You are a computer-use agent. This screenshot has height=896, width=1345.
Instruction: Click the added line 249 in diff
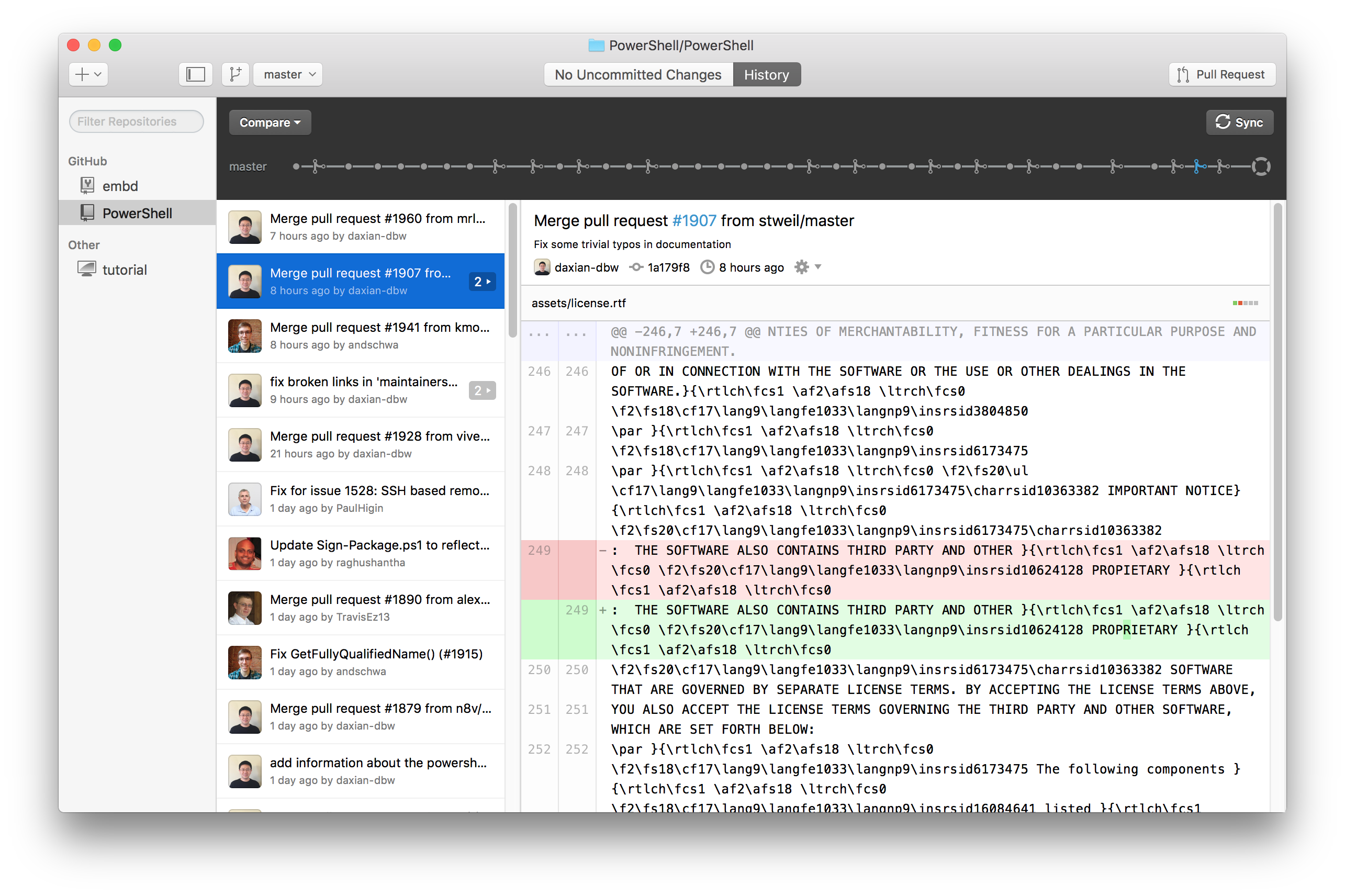[895, 629]
